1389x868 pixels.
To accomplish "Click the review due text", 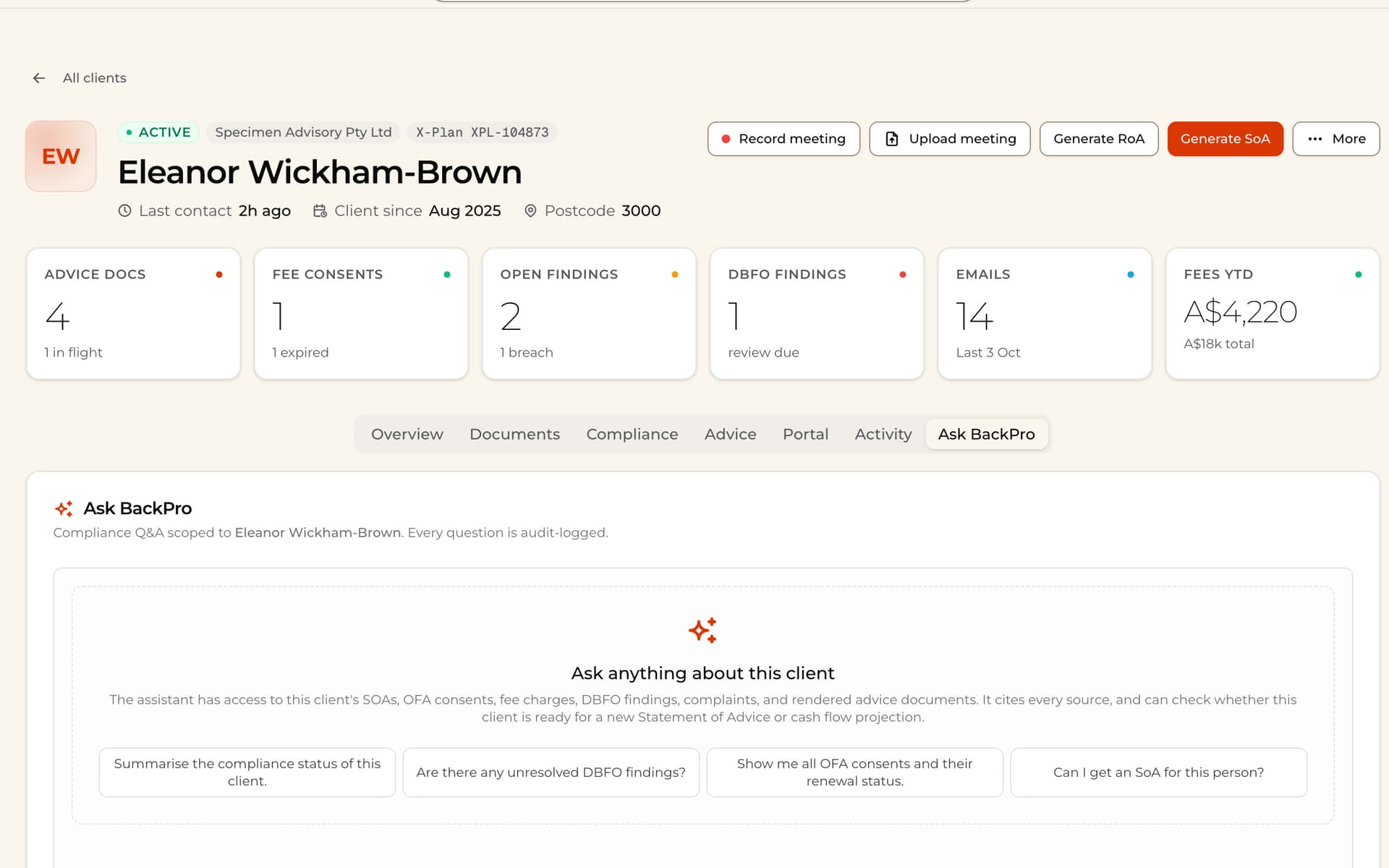I will (x=763, y=352).
